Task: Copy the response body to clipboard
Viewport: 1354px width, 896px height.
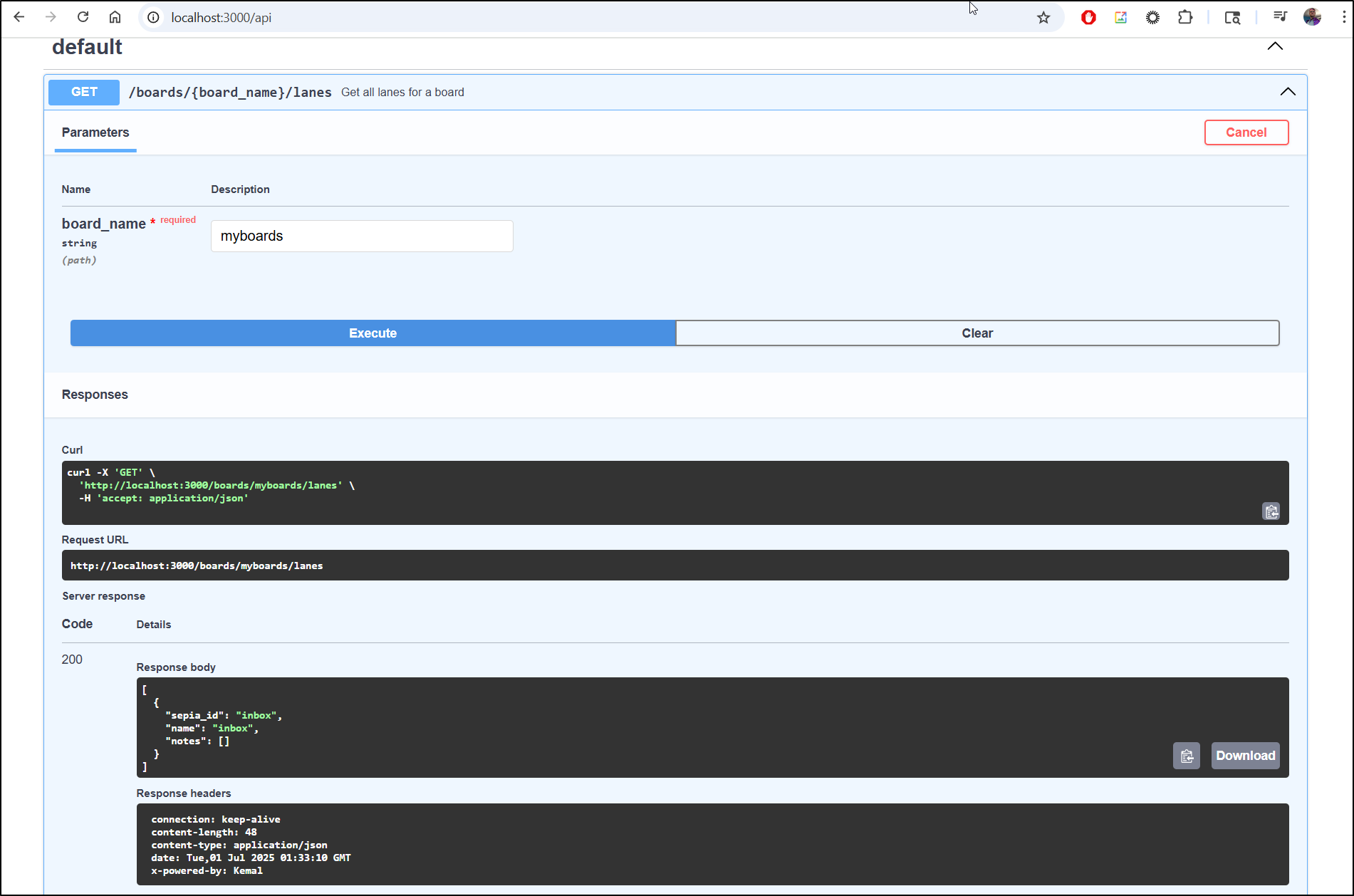Action: tap(1186, 756)
